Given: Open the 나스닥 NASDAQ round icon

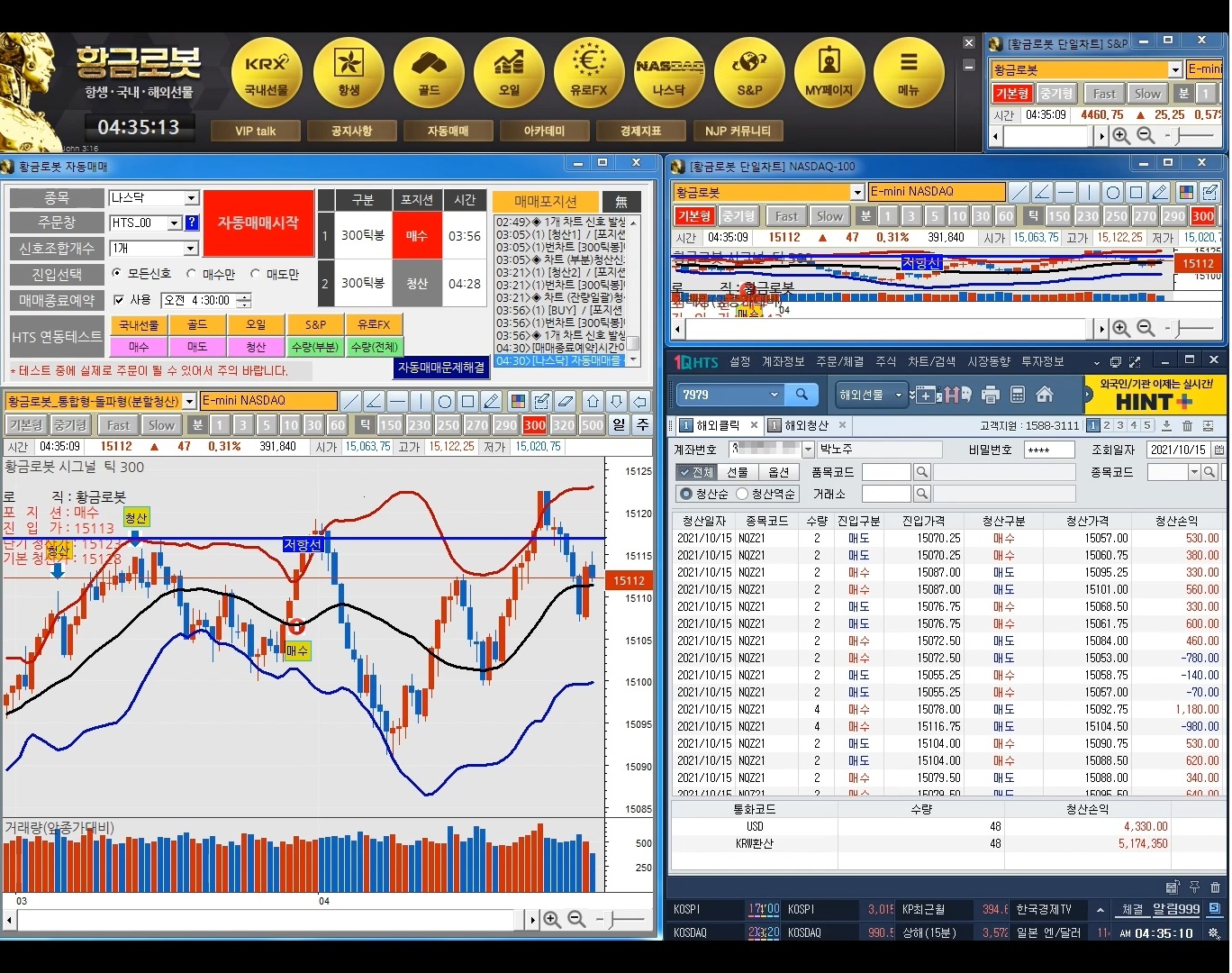Looking at the screenshot, I should [669, 74].
